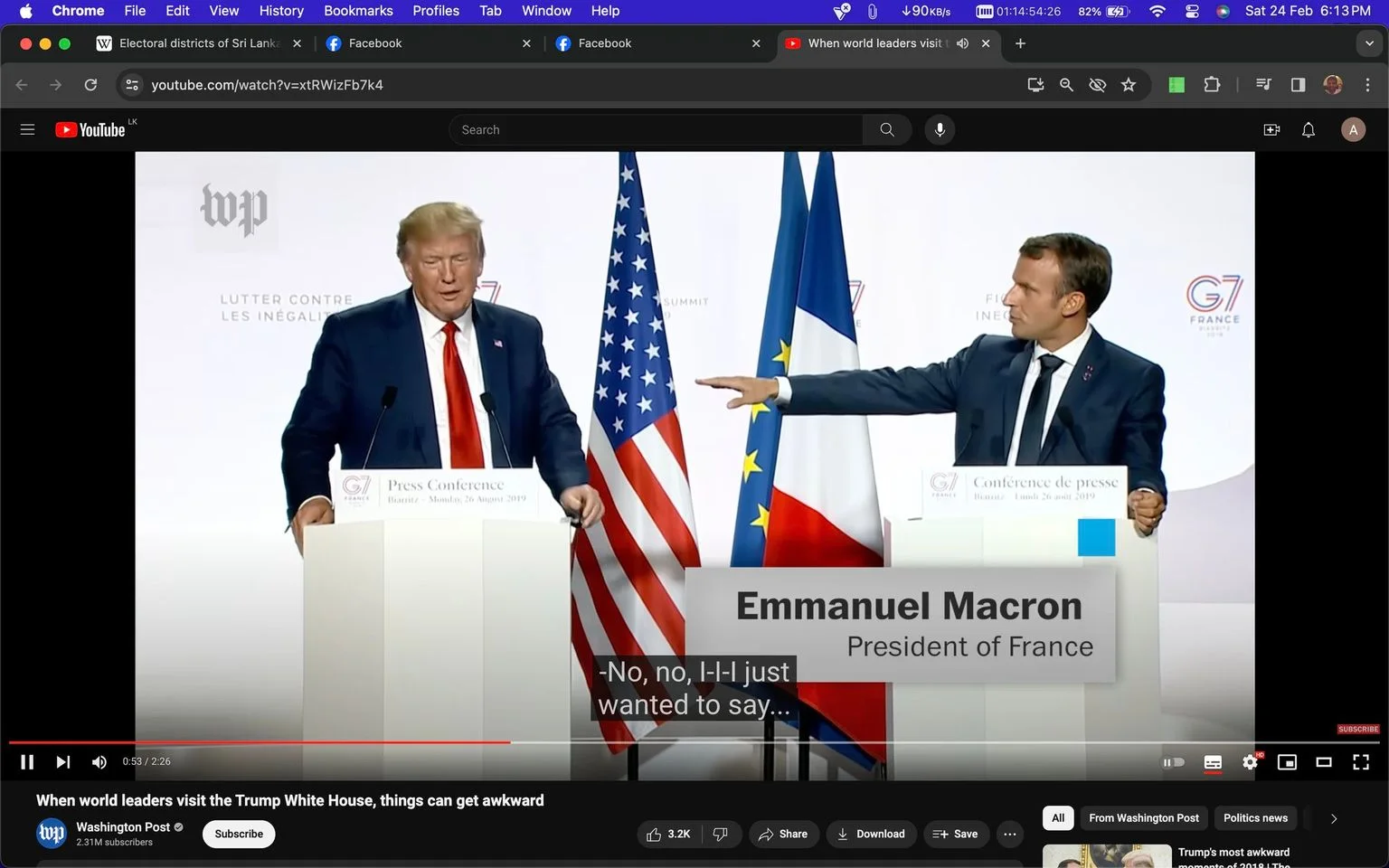
Task: Search with your voice microphone
Action: pos(940,129)
